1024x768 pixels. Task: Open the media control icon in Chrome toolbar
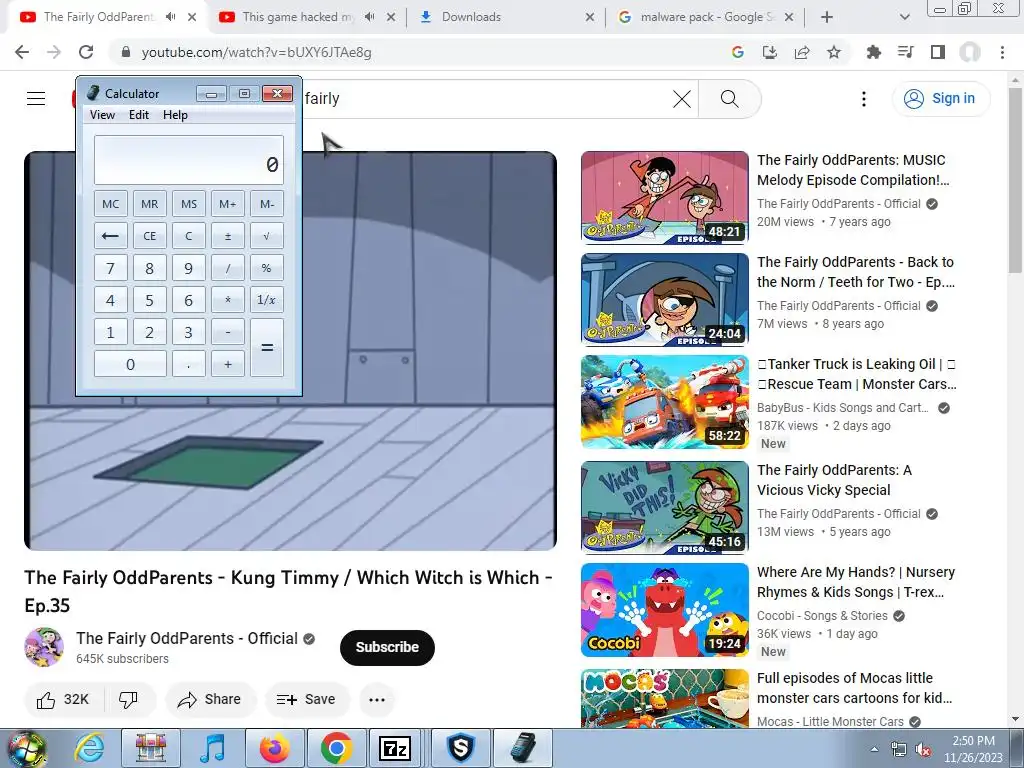(906, 52)
